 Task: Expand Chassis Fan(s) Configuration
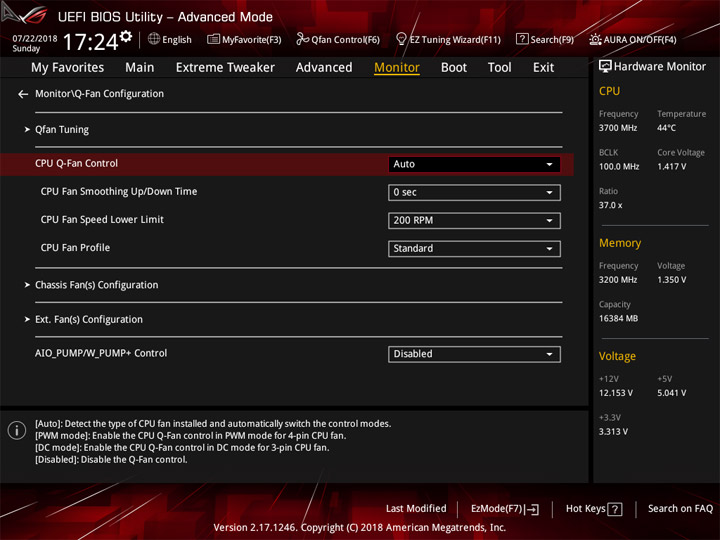(x=96, y=285)
